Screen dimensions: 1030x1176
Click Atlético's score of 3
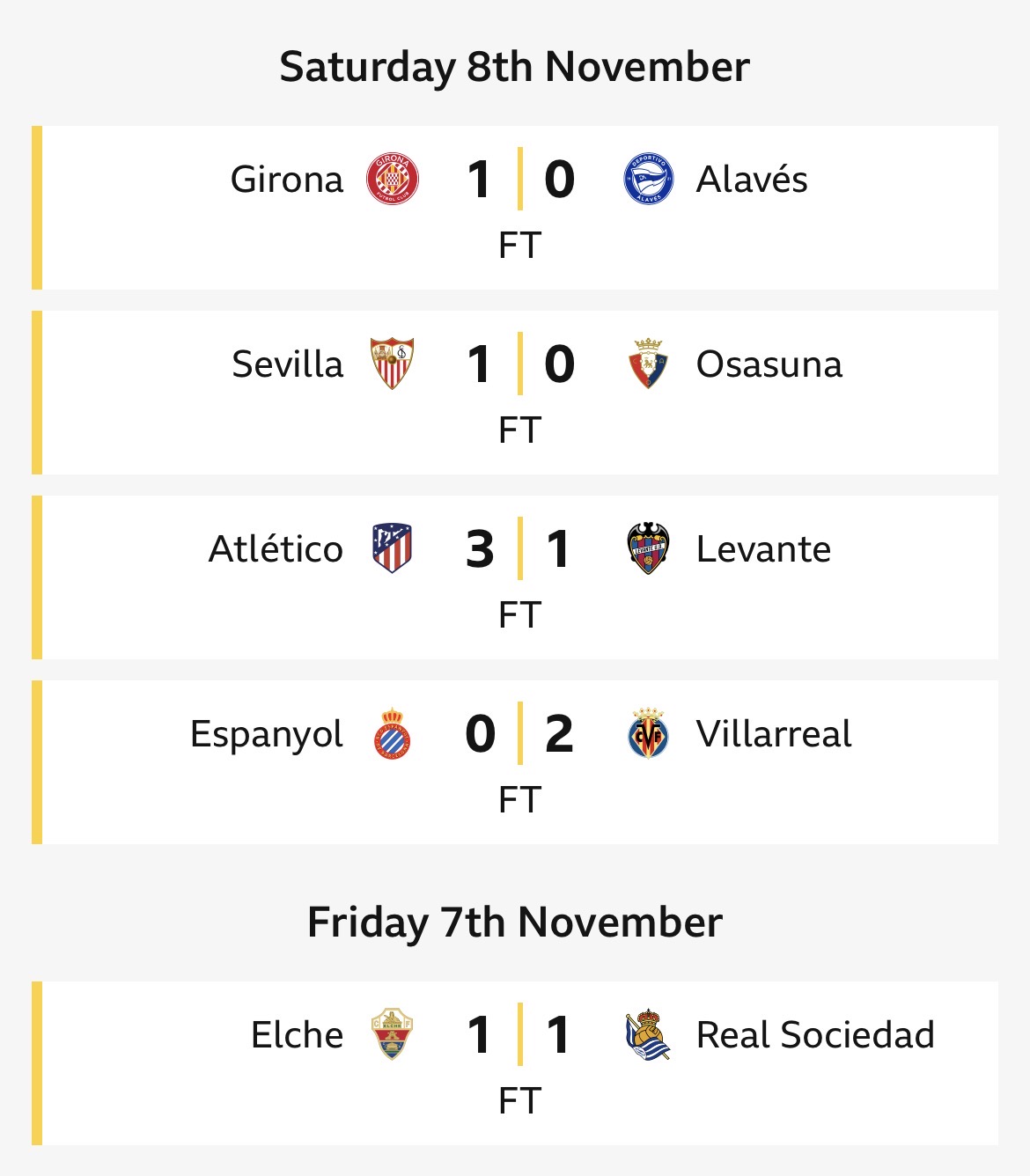point(480,549)
